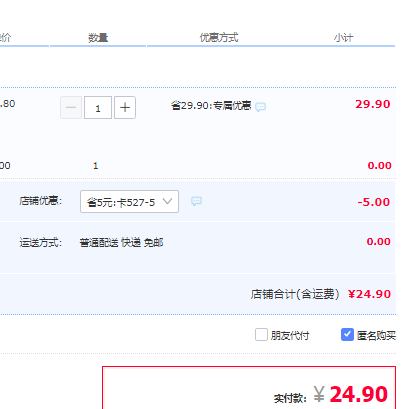
Task: Click the 实付款 ¥24.90 payment amount
Action: [x=350, y=394]
